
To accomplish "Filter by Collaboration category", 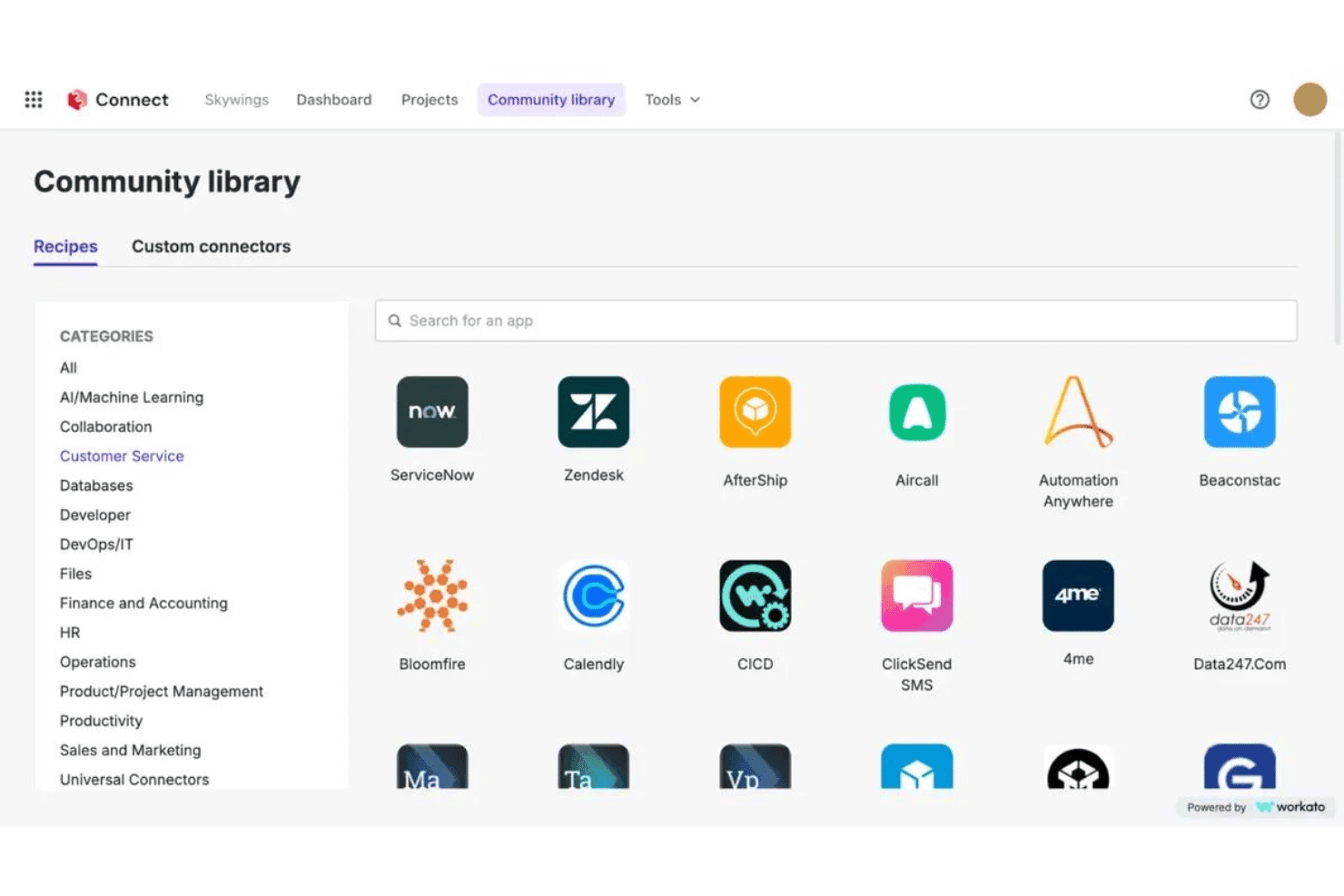I will coord(106,427).
